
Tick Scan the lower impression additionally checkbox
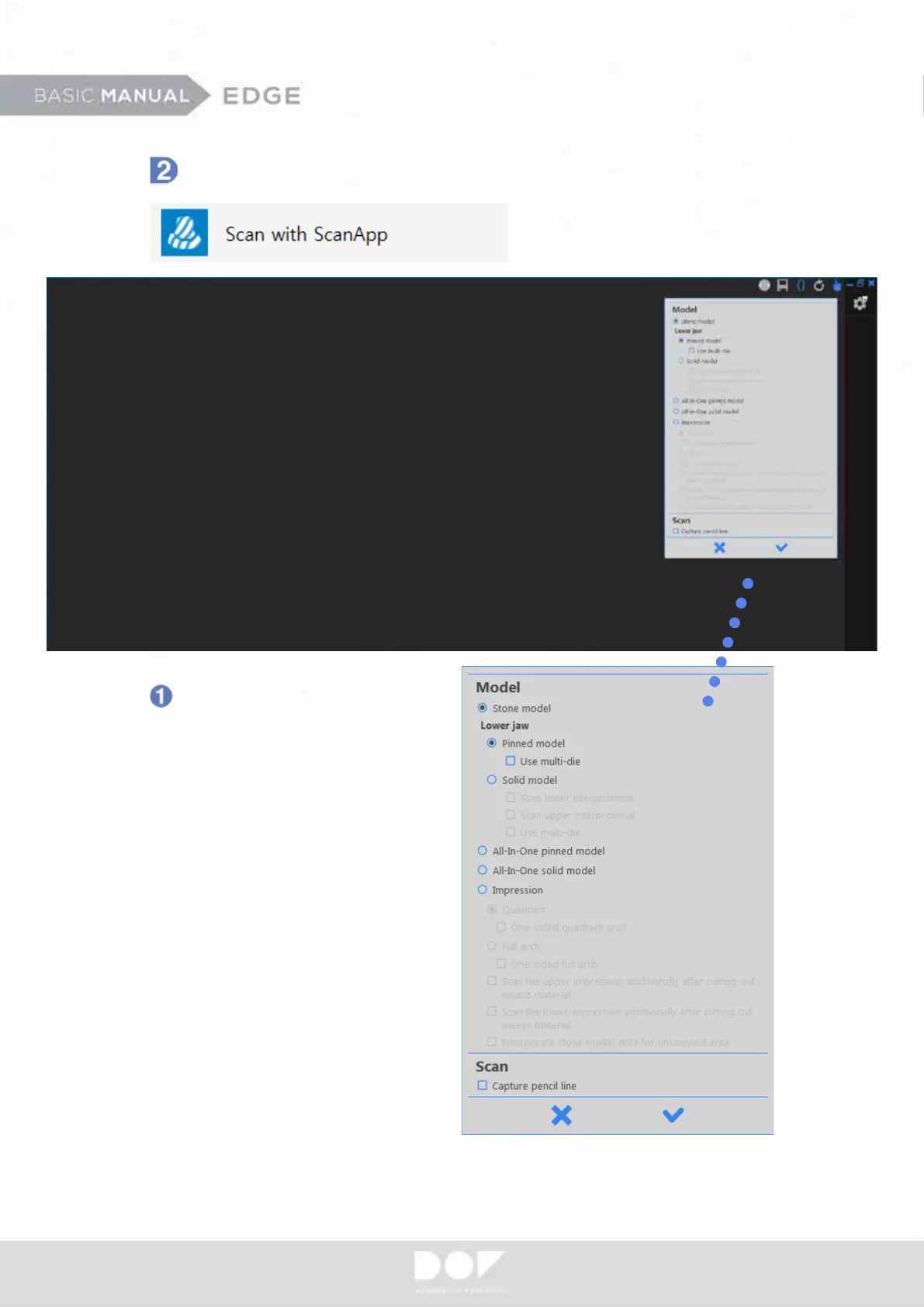click(x=492, y=1011)
